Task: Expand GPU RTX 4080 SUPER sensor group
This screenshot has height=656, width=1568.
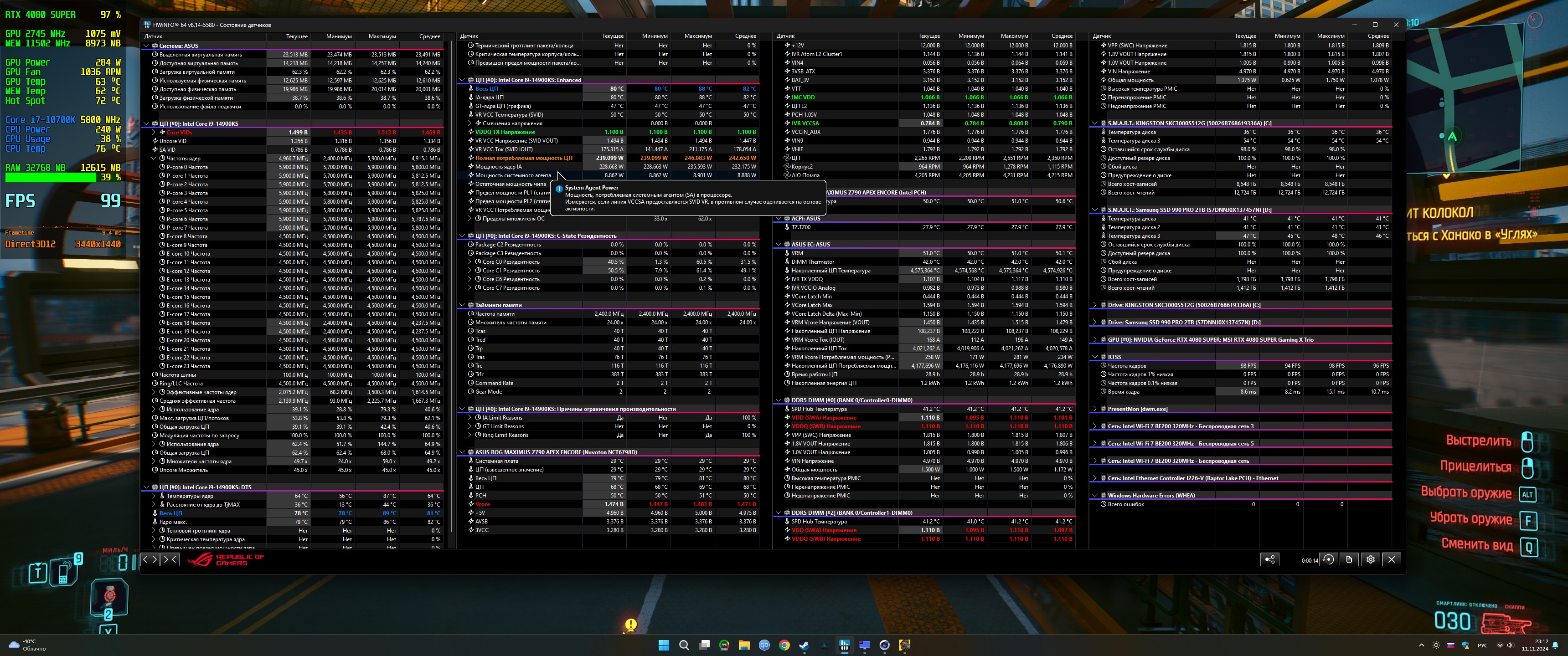Action: [x=1094, y=339]
